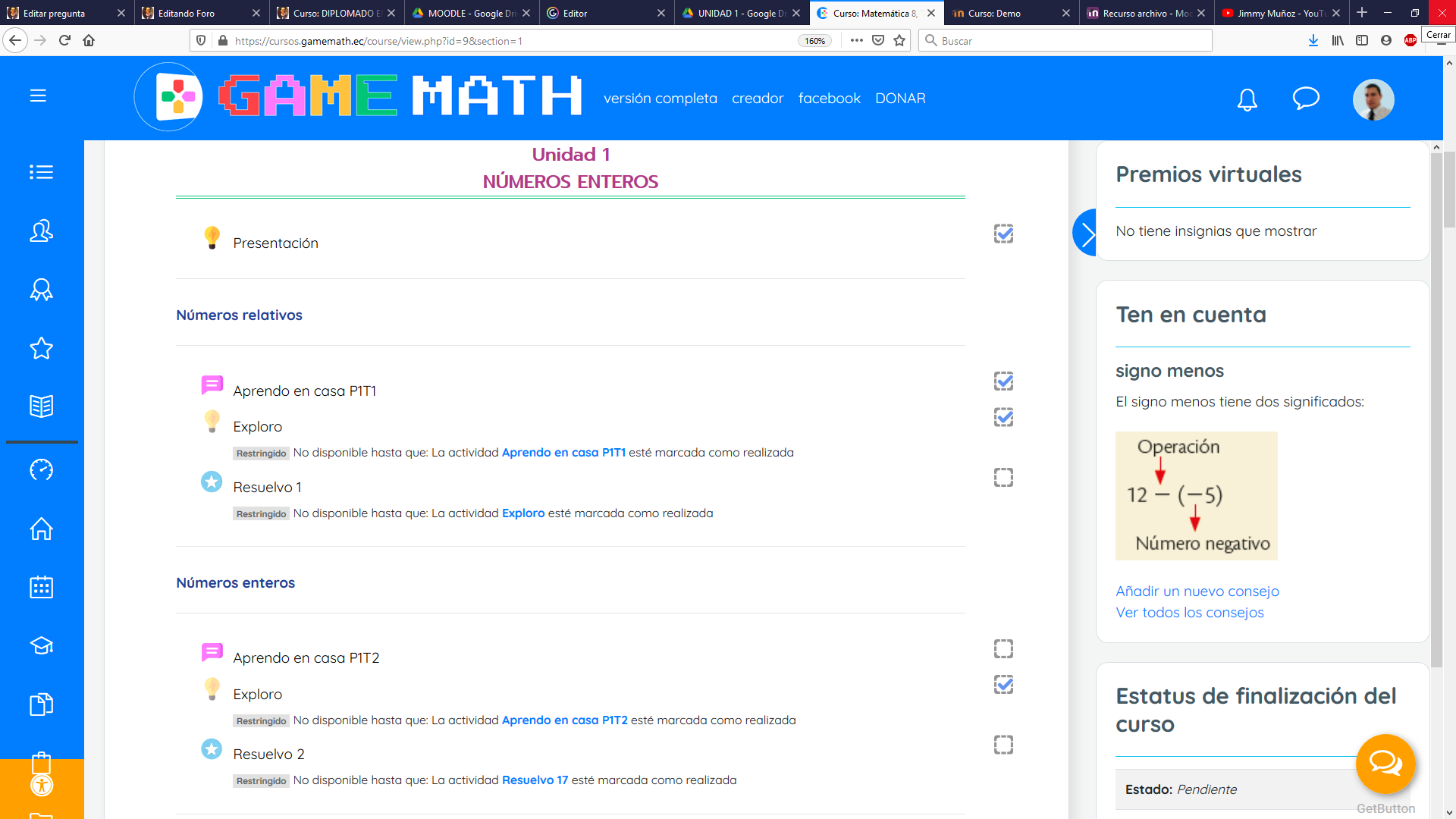Mark Resuelvo 1 as completed
Screen dimensions: 1456x819
click(x=1003, y=477)
